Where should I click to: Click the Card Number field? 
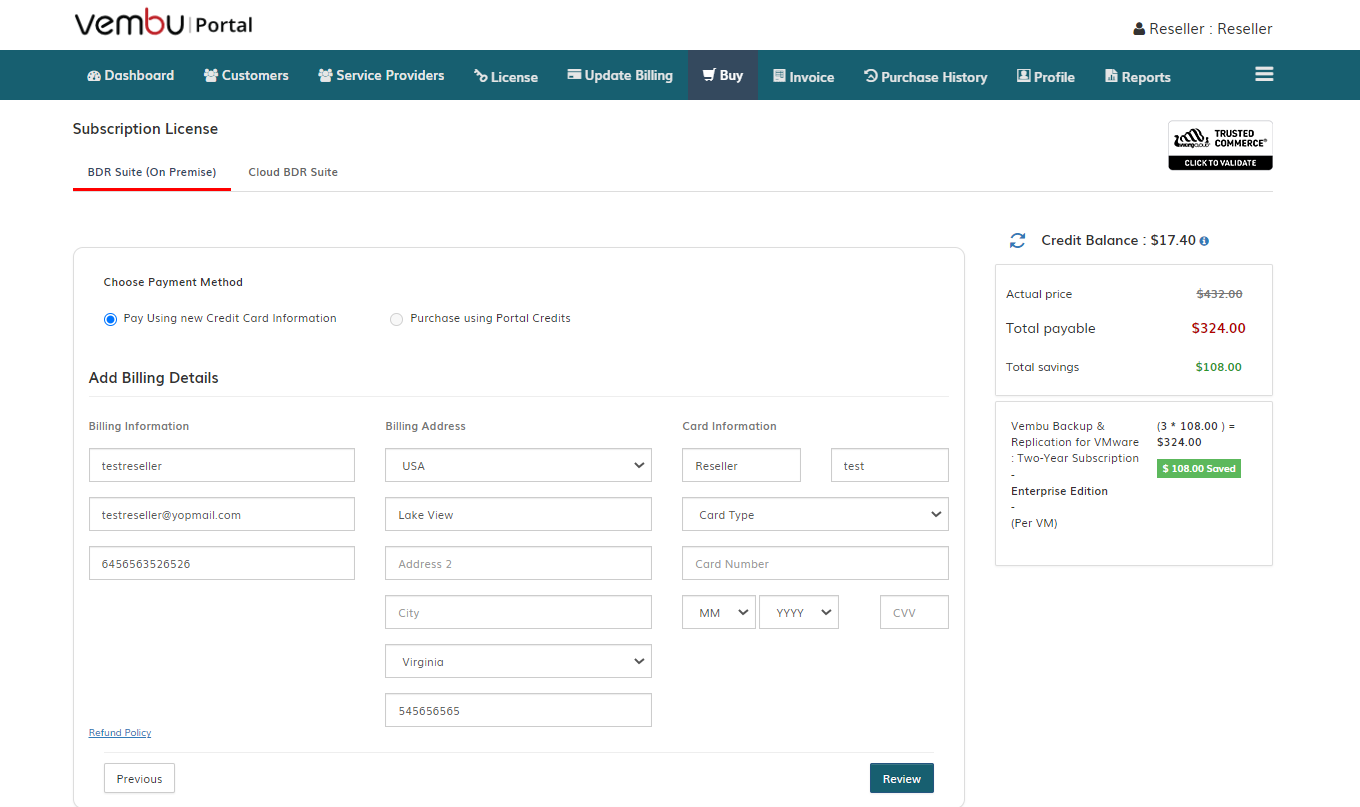815,563
